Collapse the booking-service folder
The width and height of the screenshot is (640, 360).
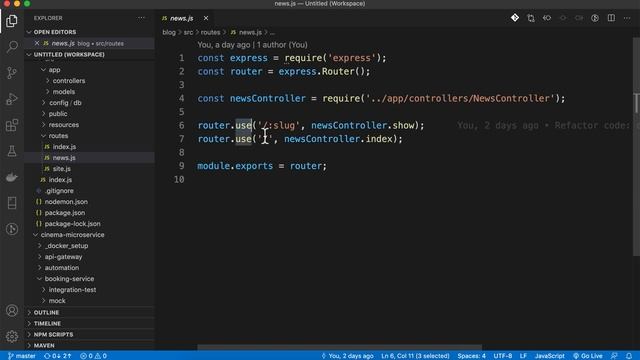[x=69, y=279]
